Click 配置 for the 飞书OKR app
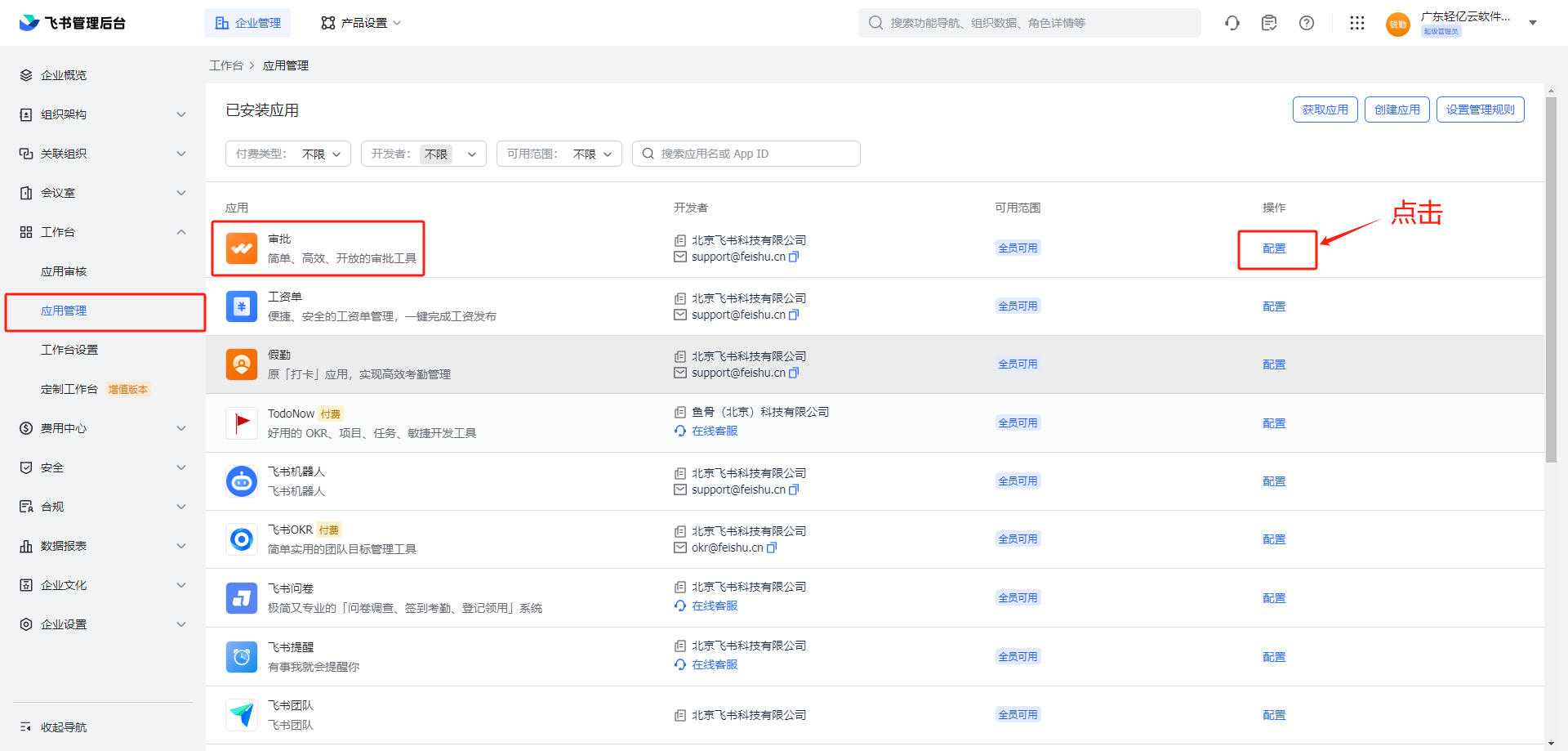 point(1274,539)
